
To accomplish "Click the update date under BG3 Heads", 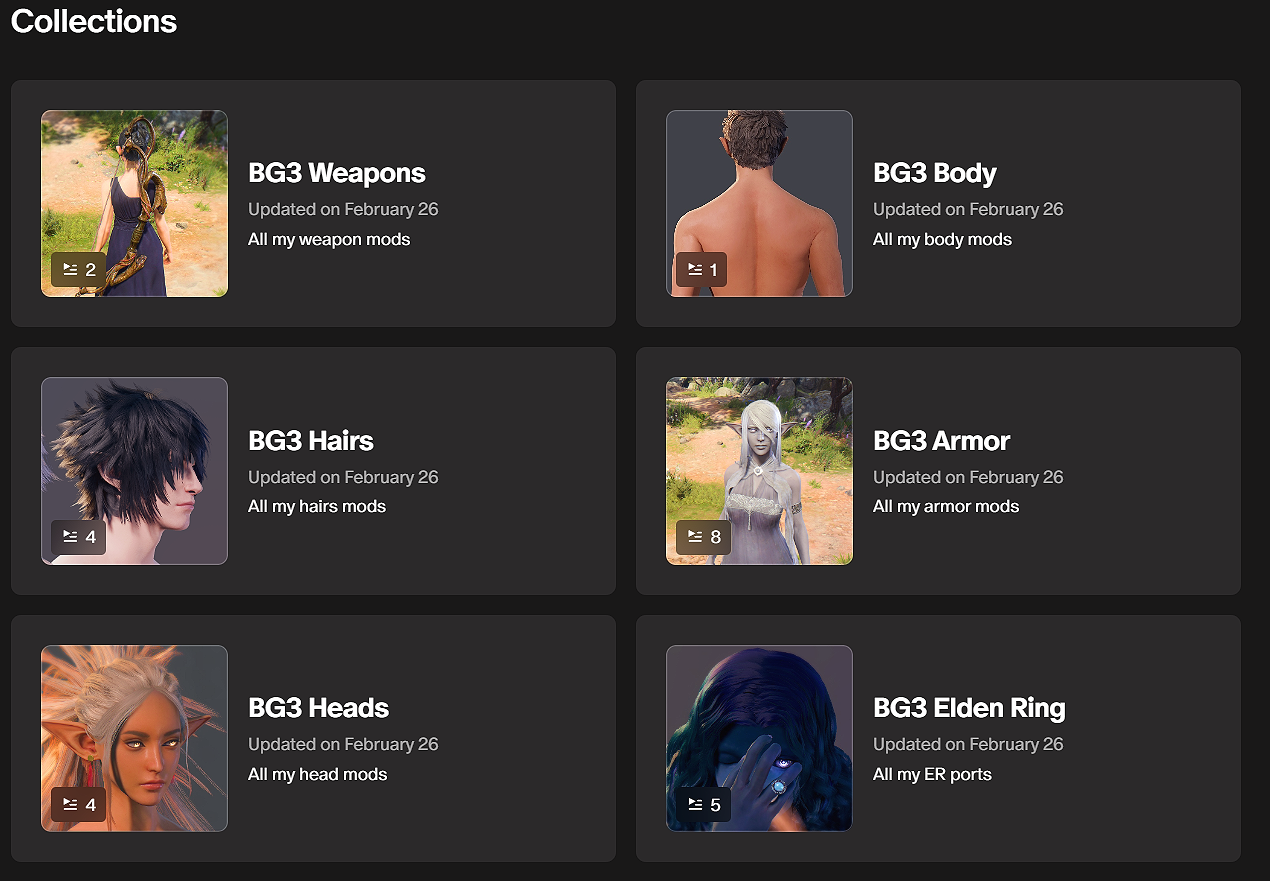I will (343, 744).
